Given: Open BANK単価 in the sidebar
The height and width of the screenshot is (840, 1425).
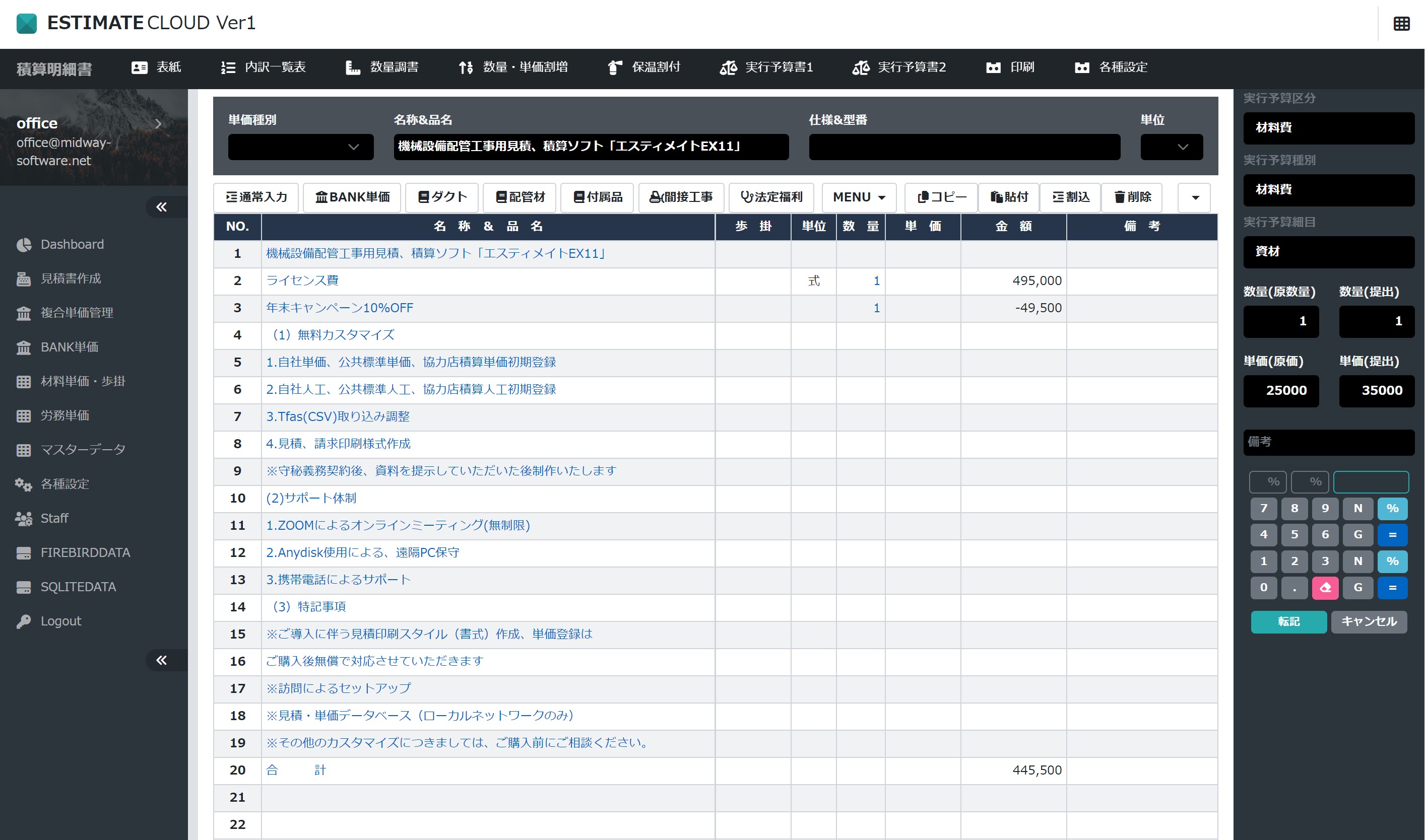Looking at the screenshot, I should pyautogui.click(x=57, y=347).
